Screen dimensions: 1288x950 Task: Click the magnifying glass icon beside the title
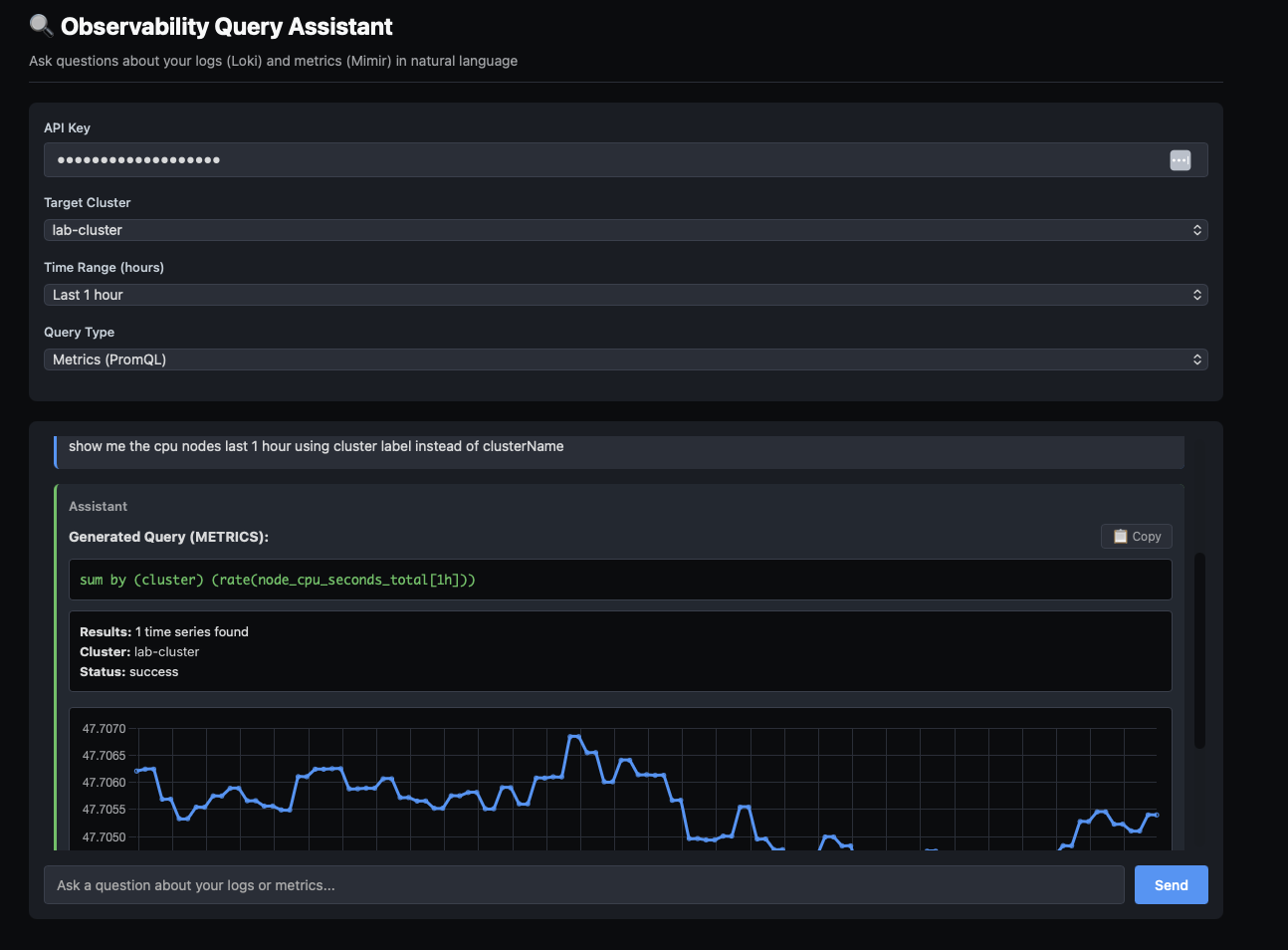[41, 25]
